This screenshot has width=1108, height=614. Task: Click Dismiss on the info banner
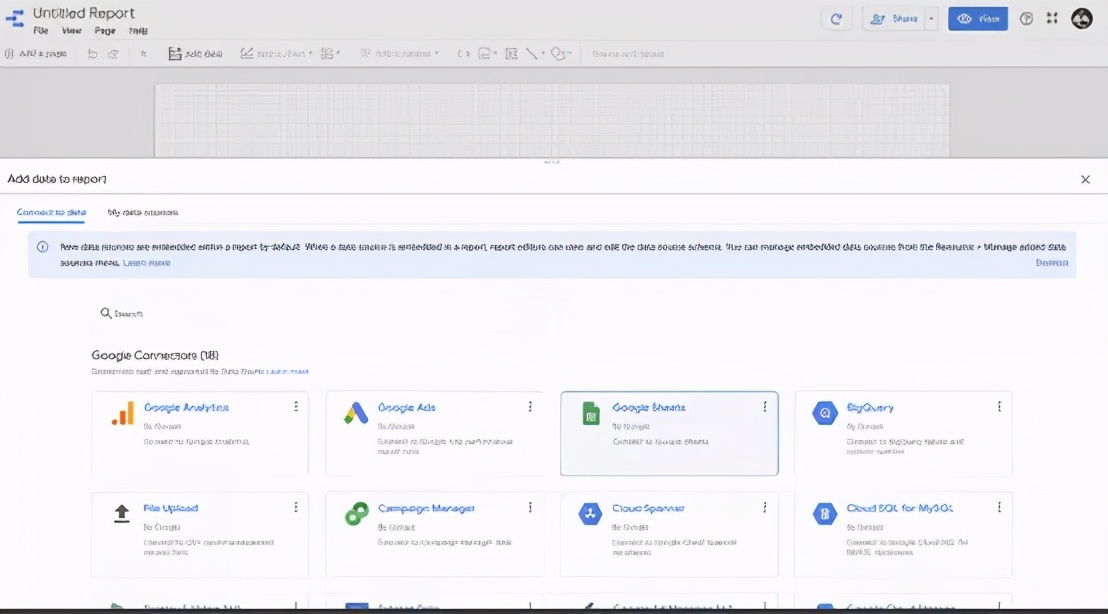[1051, 263]
